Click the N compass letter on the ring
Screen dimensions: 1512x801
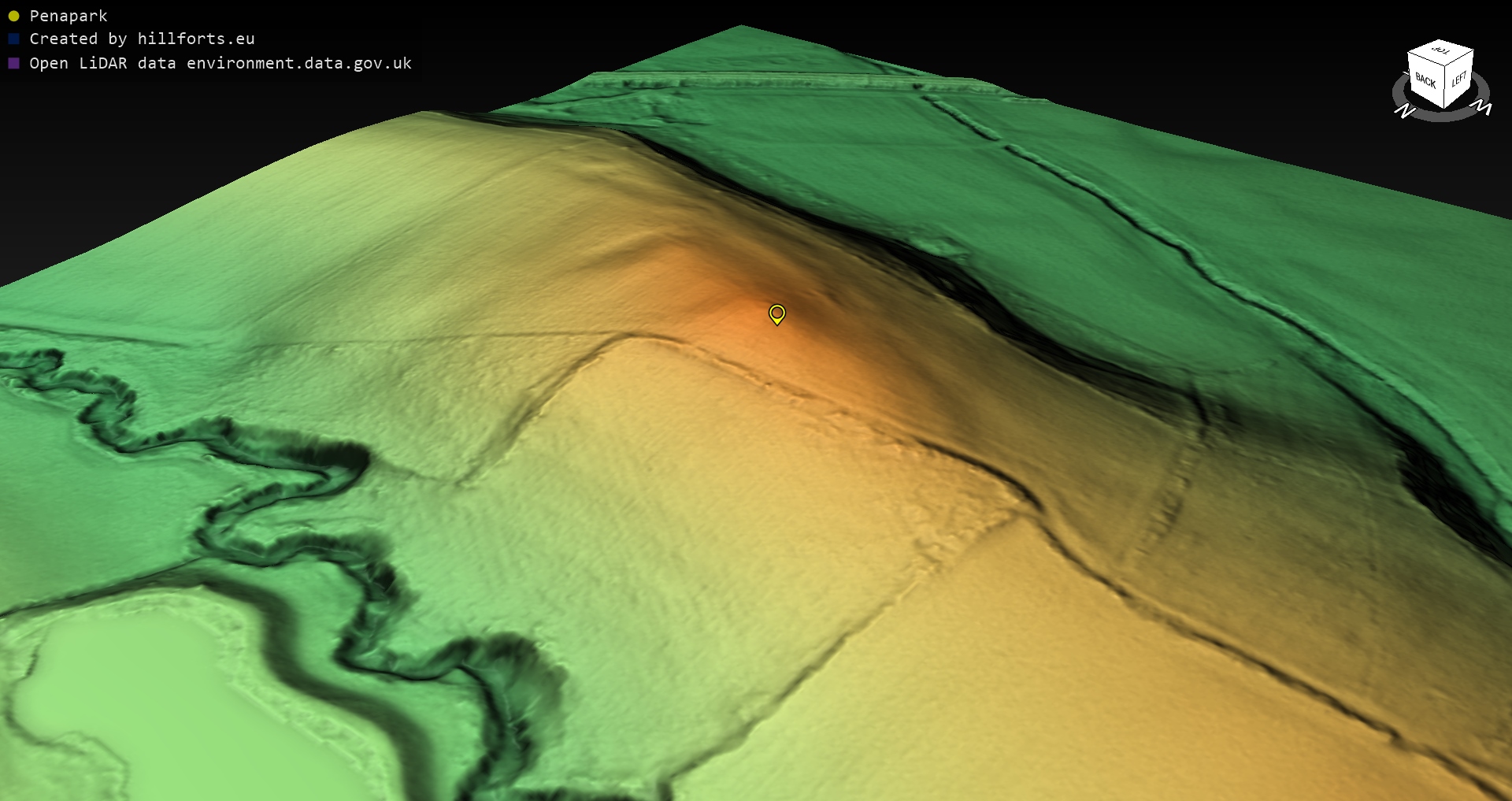[1404, 112]
